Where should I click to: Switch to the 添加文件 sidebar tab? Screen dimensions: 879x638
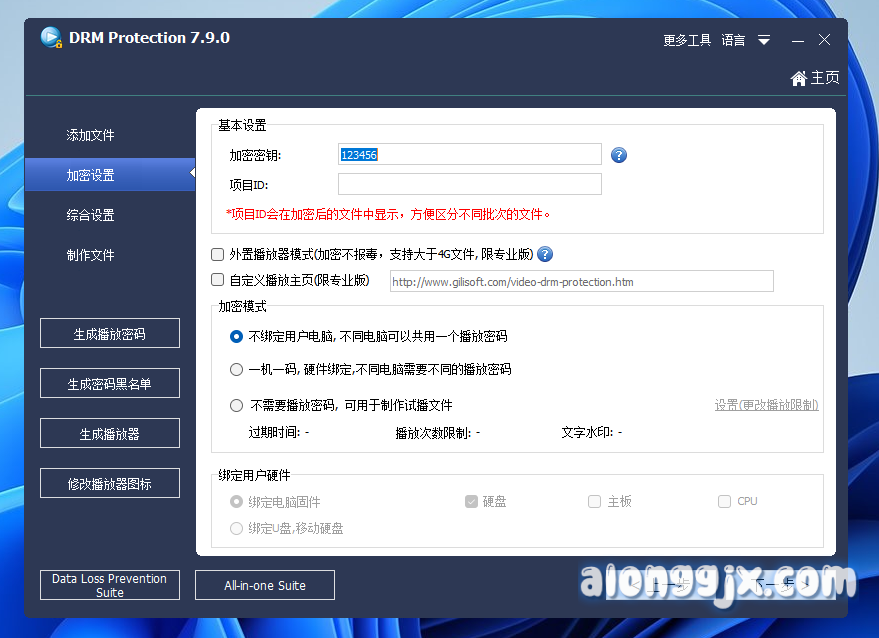[x=91, y=135]
